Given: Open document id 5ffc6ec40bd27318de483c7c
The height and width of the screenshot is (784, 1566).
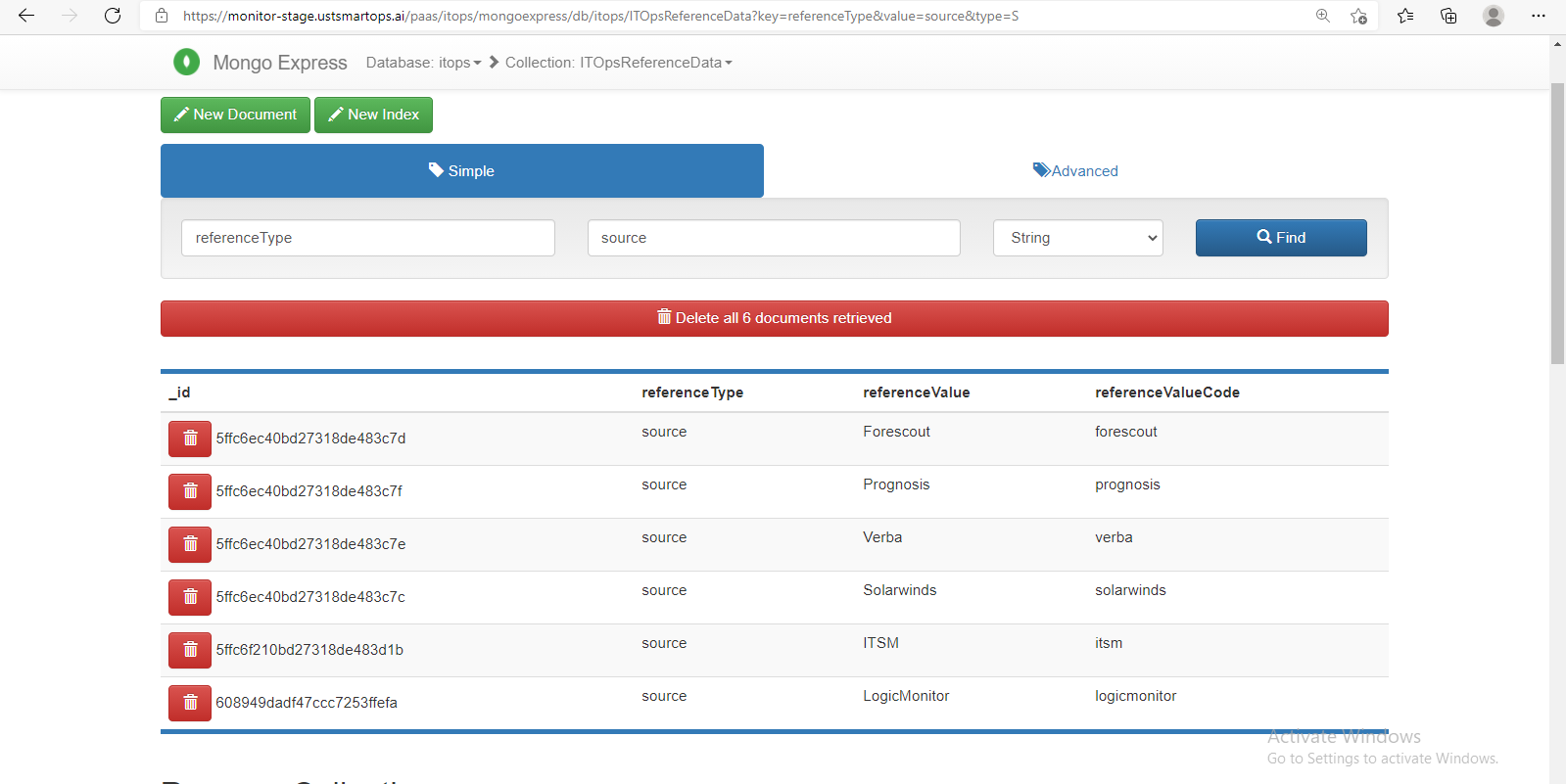Looking at the screenshot, I should [x=310, y=597].
